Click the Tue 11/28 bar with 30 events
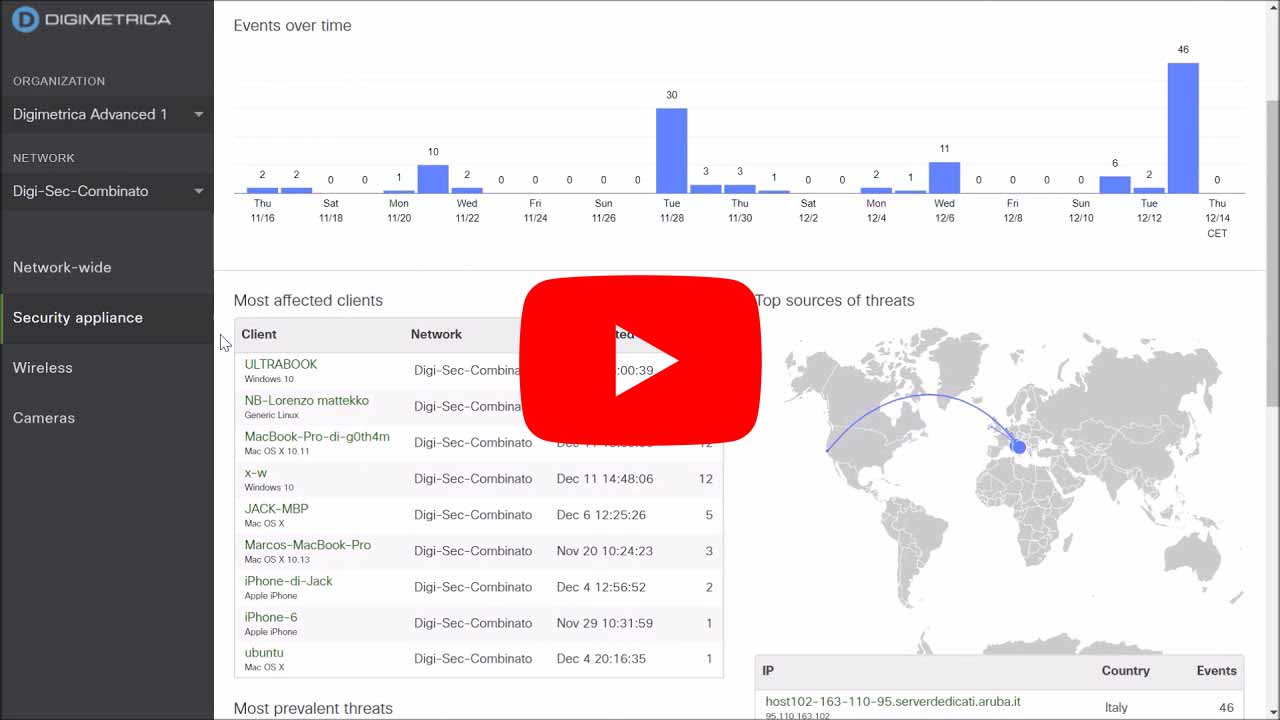 (671, 150)
